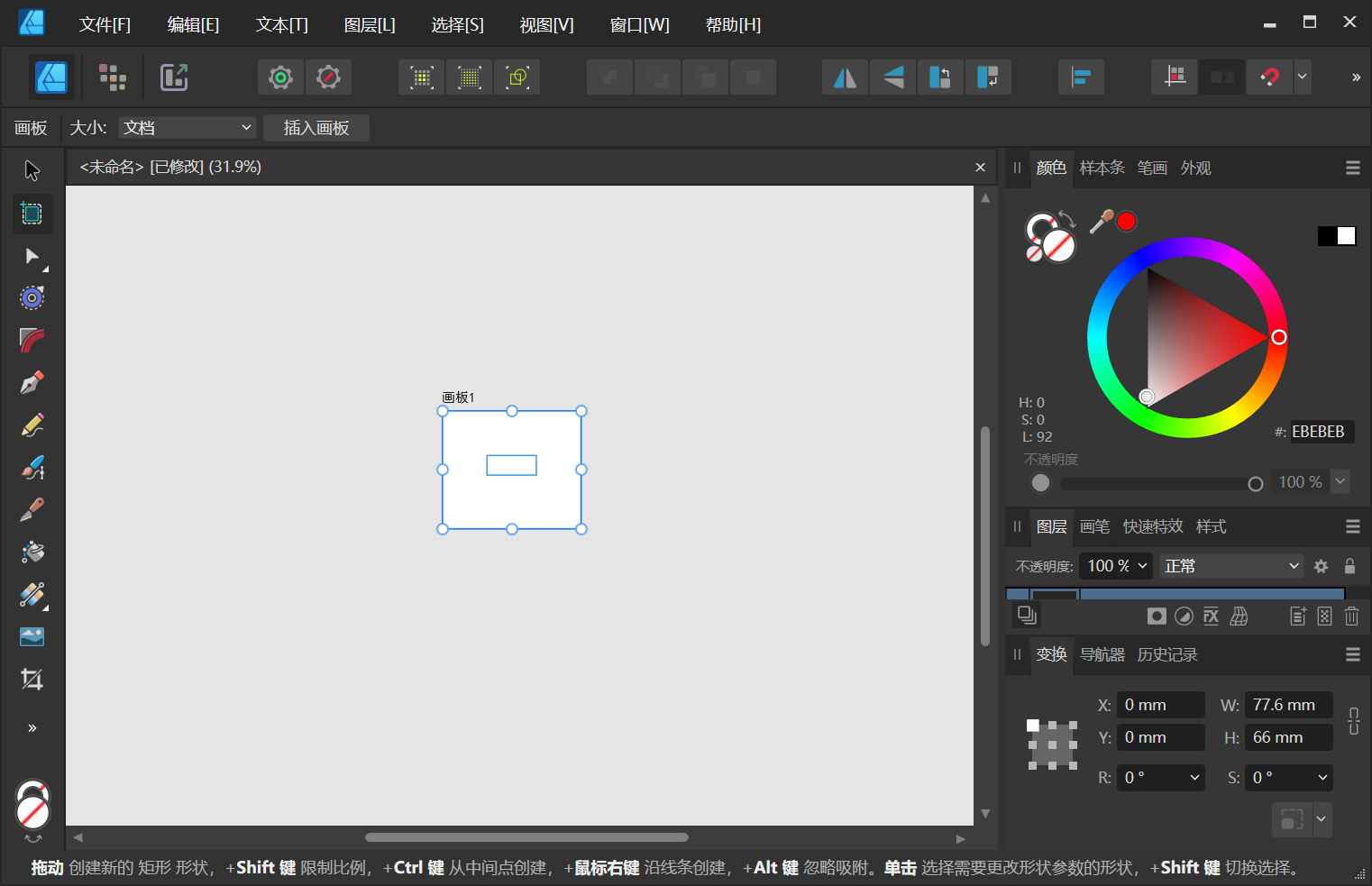Screen dimensions: 1372x886
Task: Add mask layer icon
Action: 1157,617
